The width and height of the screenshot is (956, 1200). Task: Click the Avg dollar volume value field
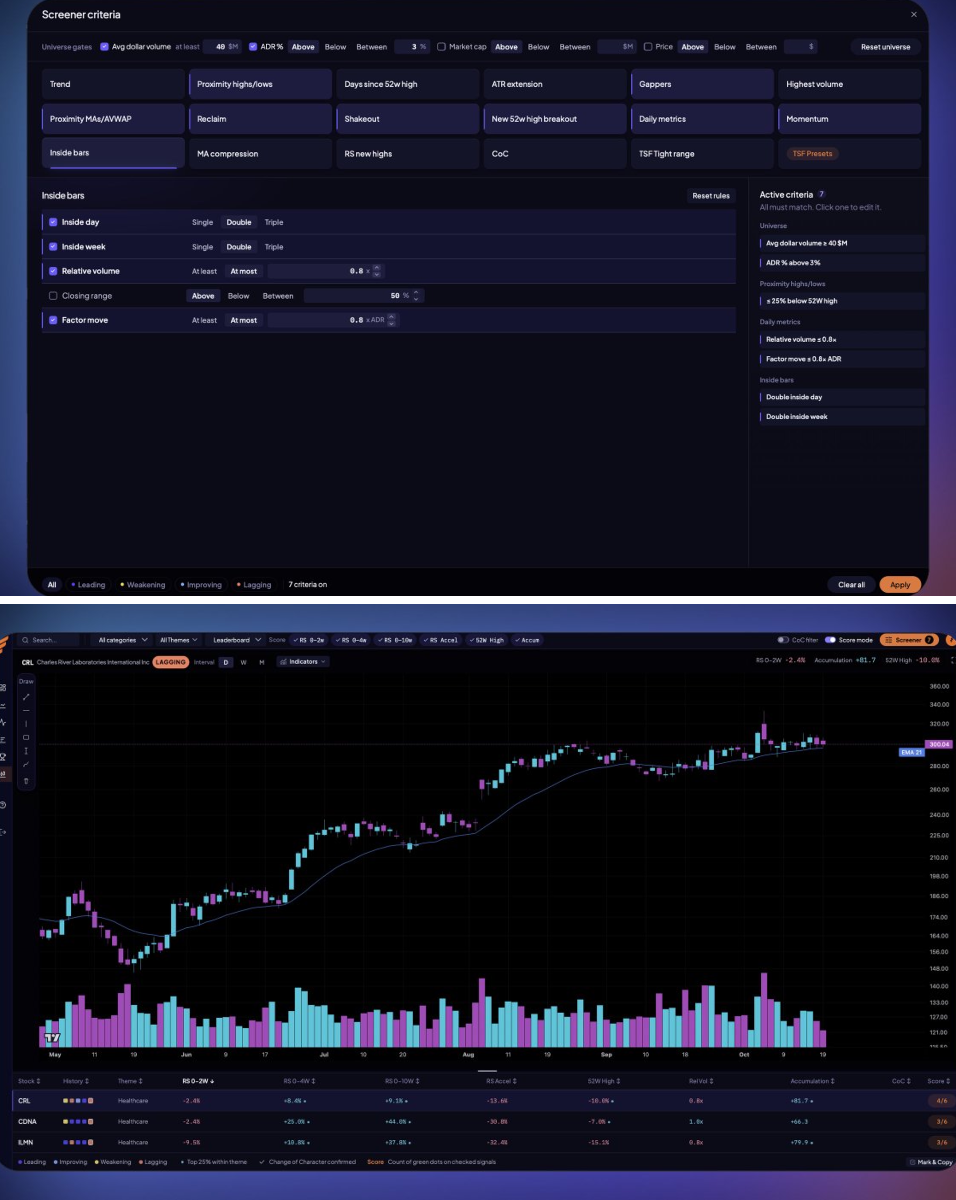[x=224, y=46]
